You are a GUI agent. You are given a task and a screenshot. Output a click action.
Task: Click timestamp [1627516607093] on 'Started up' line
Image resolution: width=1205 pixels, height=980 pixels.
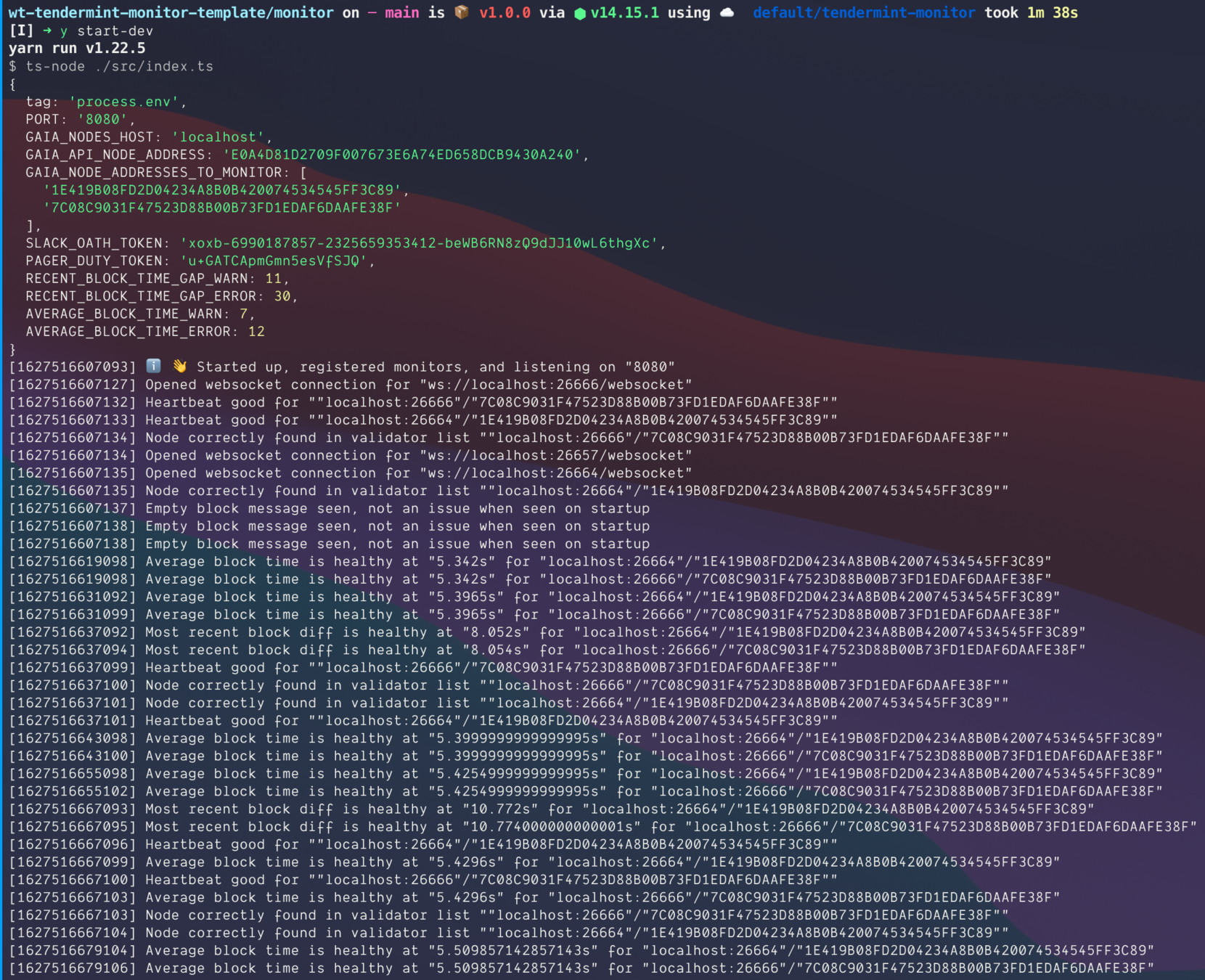[x=73, y=367]
